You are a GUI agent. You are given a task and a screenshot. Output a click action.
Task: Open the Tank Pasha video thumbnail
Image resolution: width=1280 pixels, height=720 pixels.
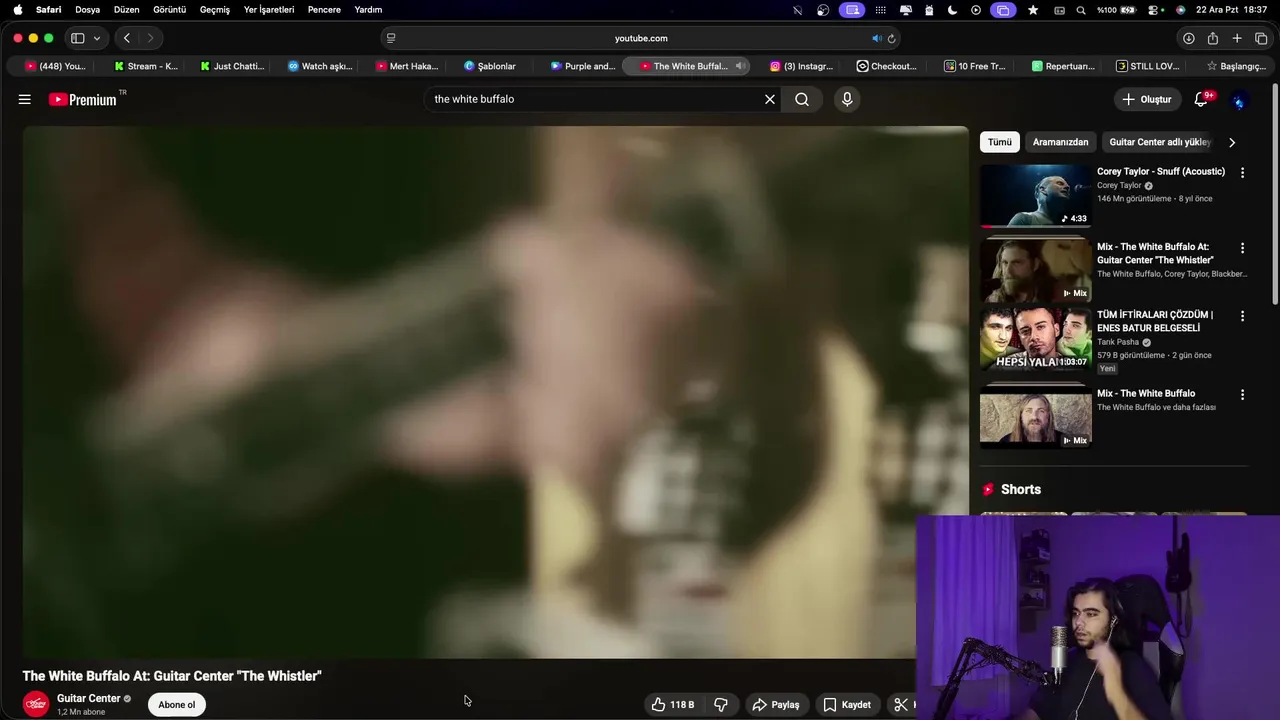tap(1035, 340)
